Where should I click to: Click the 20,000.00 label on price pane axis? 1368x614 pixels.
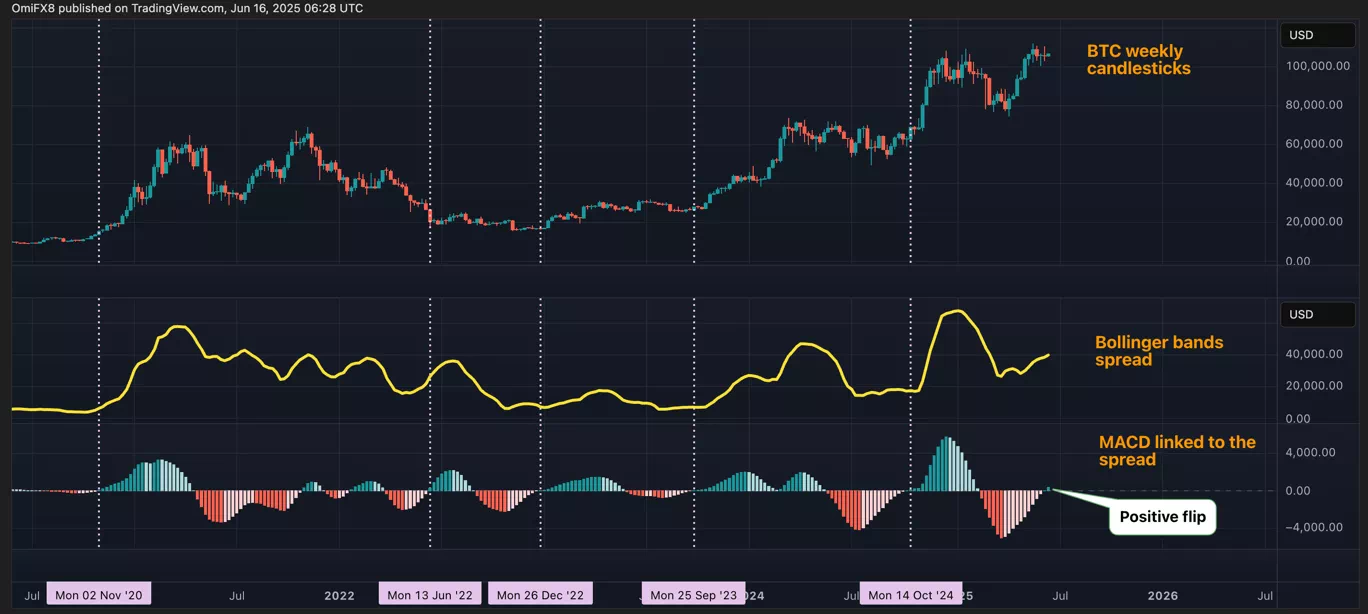(1315, 222)
